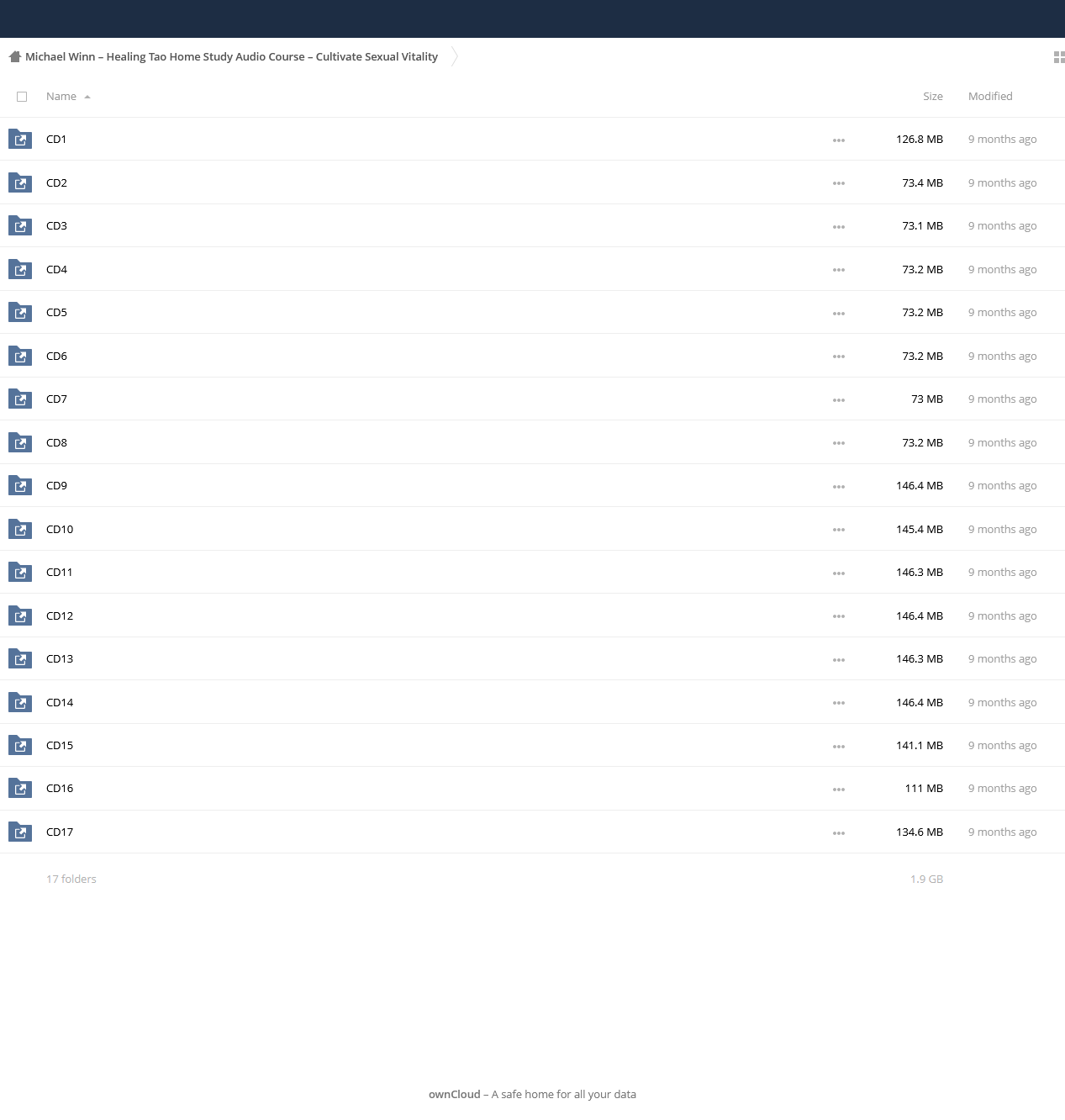This screenshot has height=1120, width=1065.
Task: Open the CD15 folder name
Action: pos(60,746)
